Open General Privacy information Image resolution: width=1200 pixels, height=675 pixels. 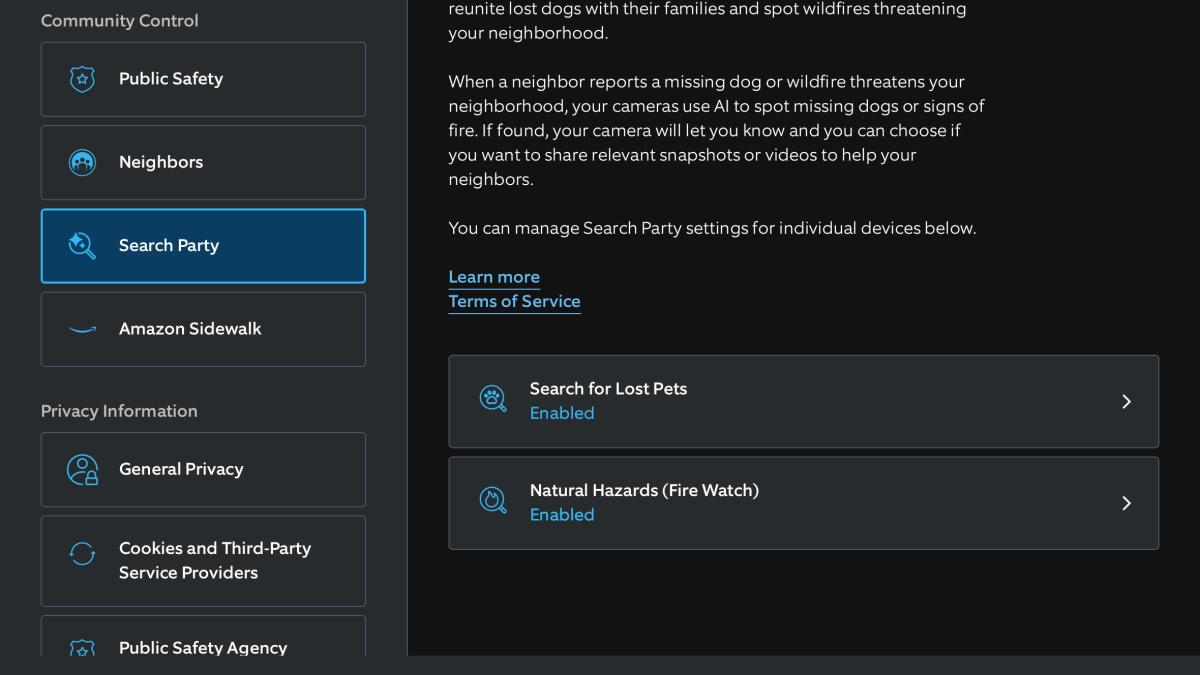(203, 469)
